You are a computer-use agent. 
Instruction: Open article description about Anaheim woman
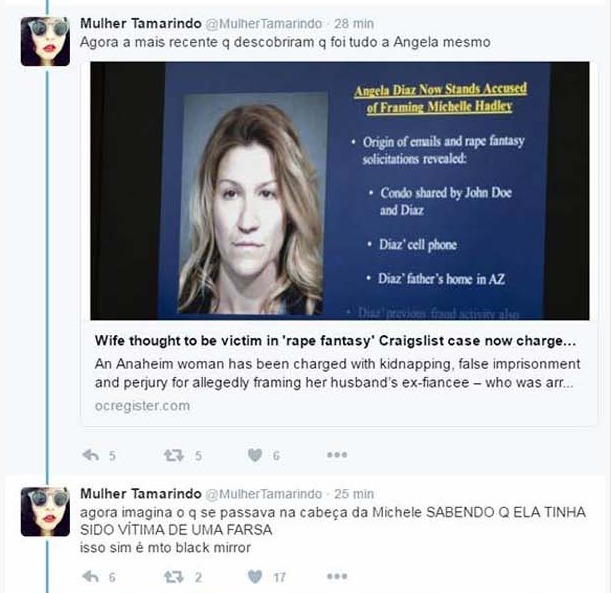[x=337, y=373]
